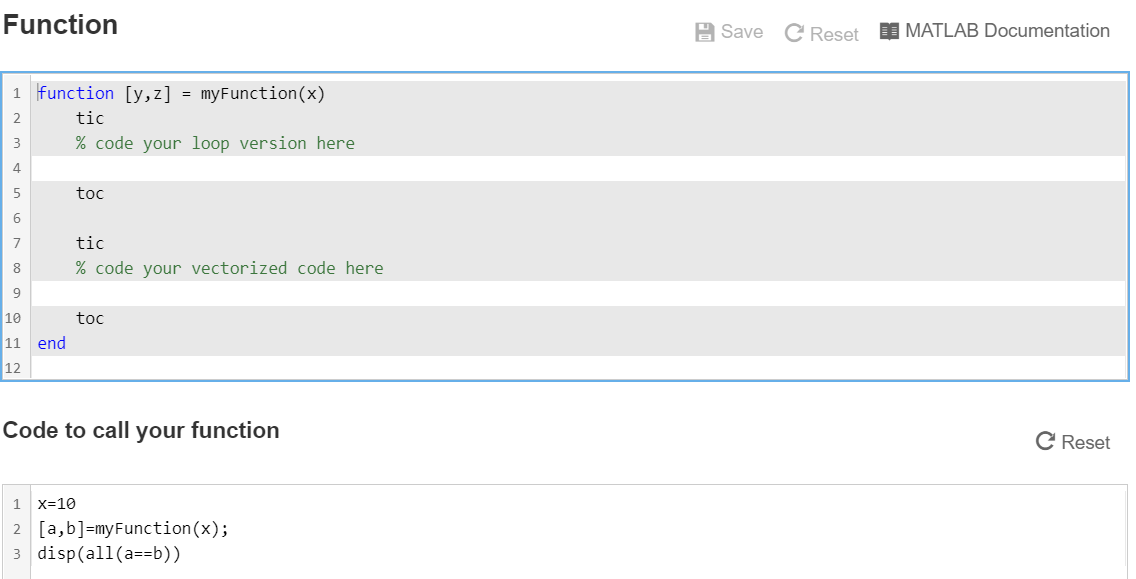Image resolution: width=1136 pixels, height=579 pixels.
Task: Click line number 12 in the function editor
Action: (x=16, y=368)
